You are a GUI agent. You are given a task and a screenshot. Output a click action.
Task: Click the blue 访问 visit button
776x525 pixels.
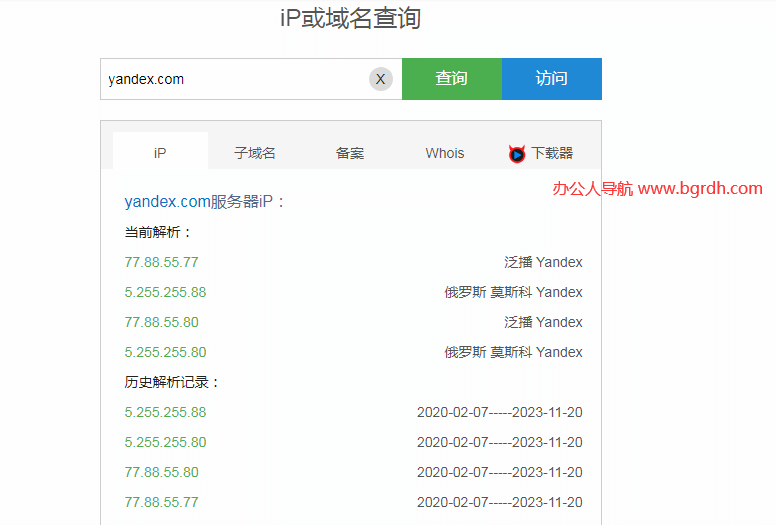[552, 79]
